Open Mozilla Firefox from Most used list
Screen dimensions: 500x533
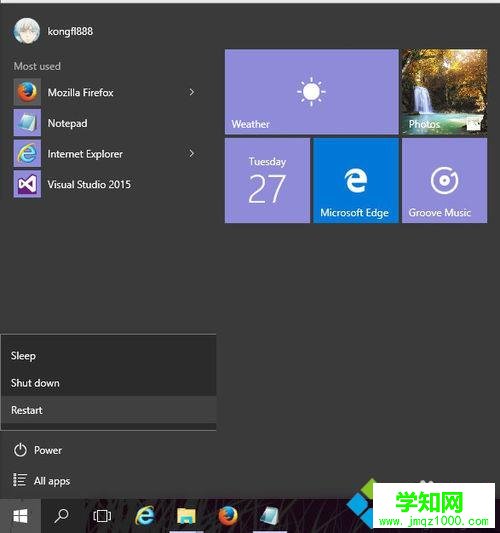pyautogui.click(x=105, y=92)
